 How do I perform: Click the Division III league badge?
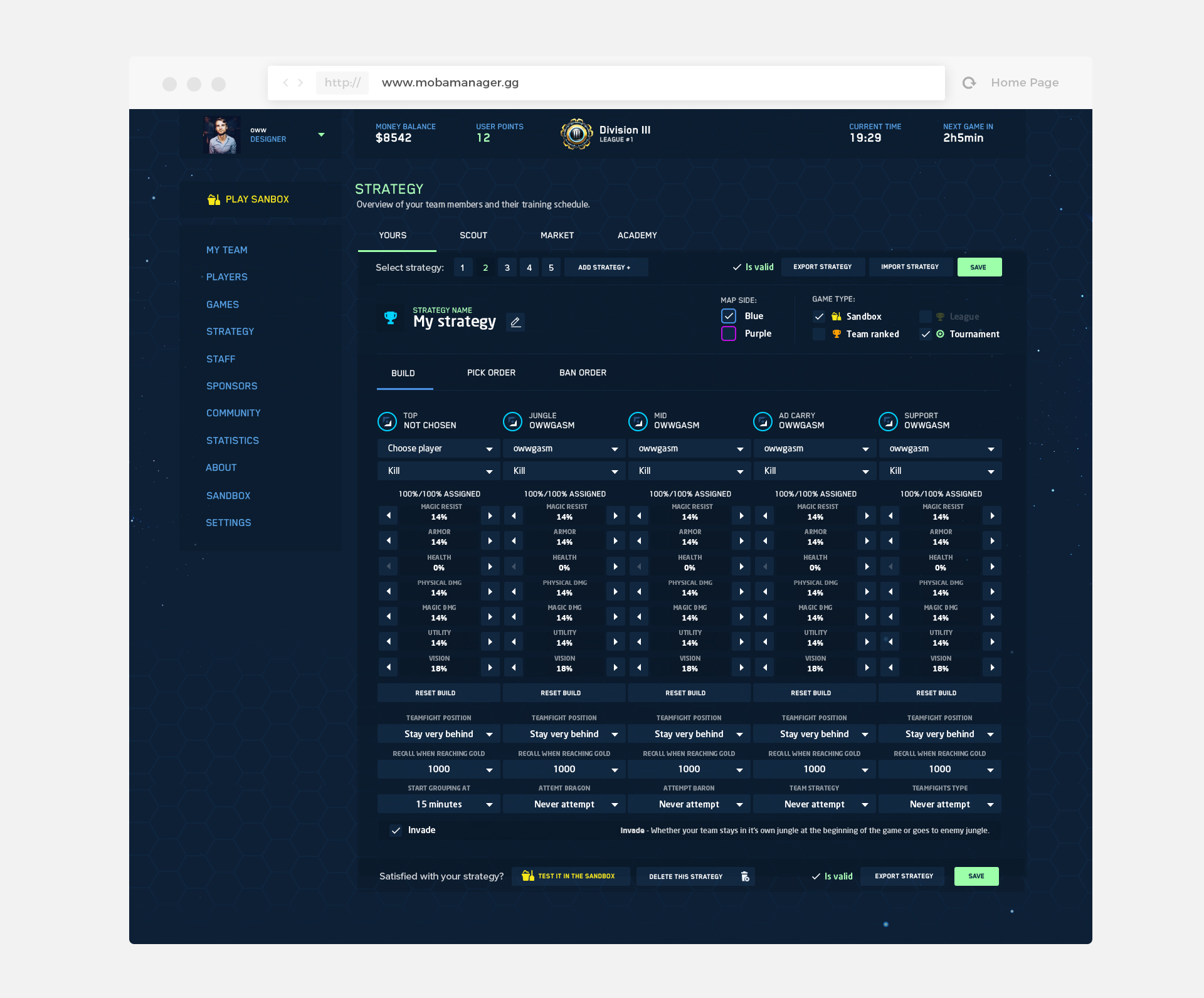[x=576, y=134]
